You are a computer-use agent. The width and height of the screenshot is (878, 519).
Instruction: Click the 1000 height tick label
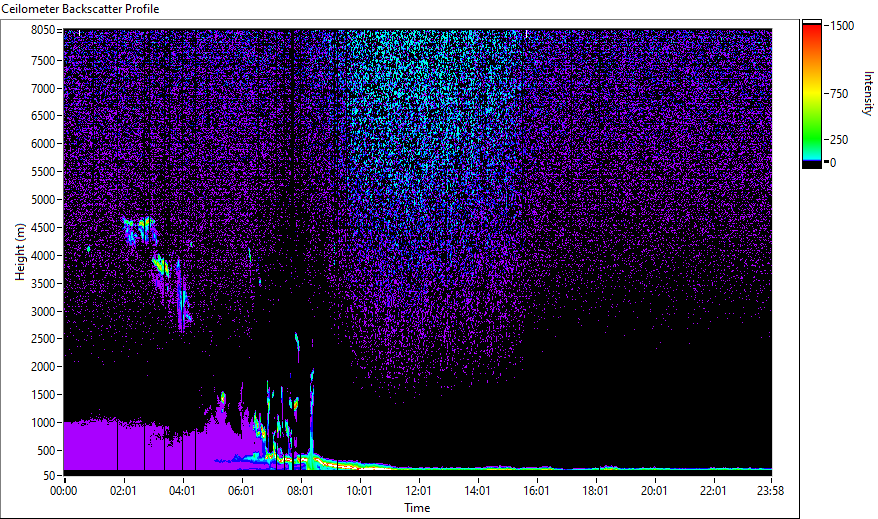click(43, 423)
